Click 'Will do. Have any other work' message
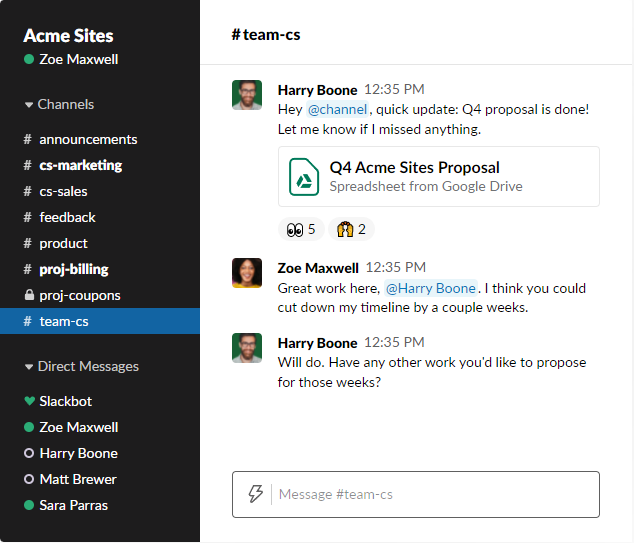 coord(432,372)
